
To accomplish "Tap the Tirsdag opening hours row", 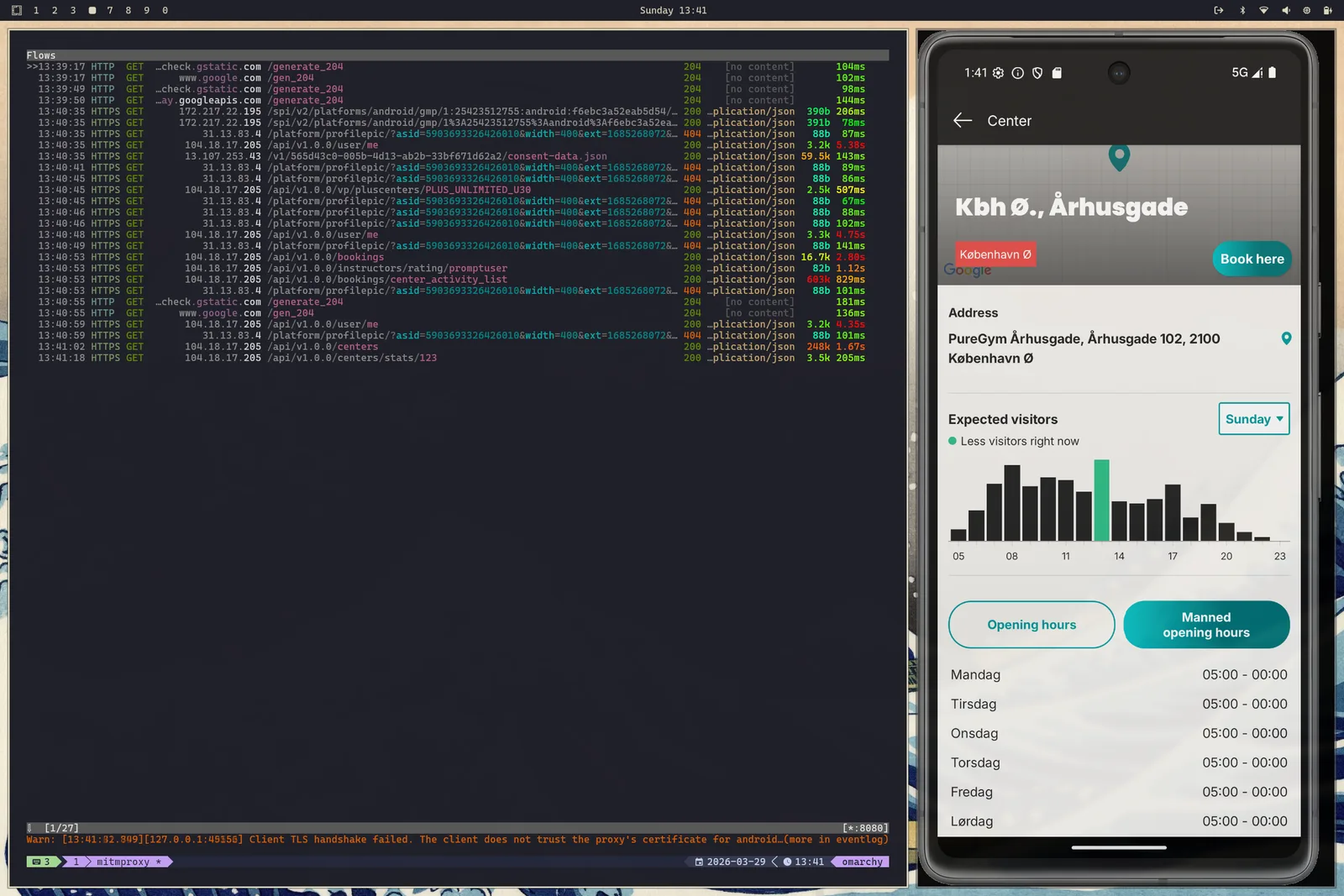I will tap(1119, 705).
